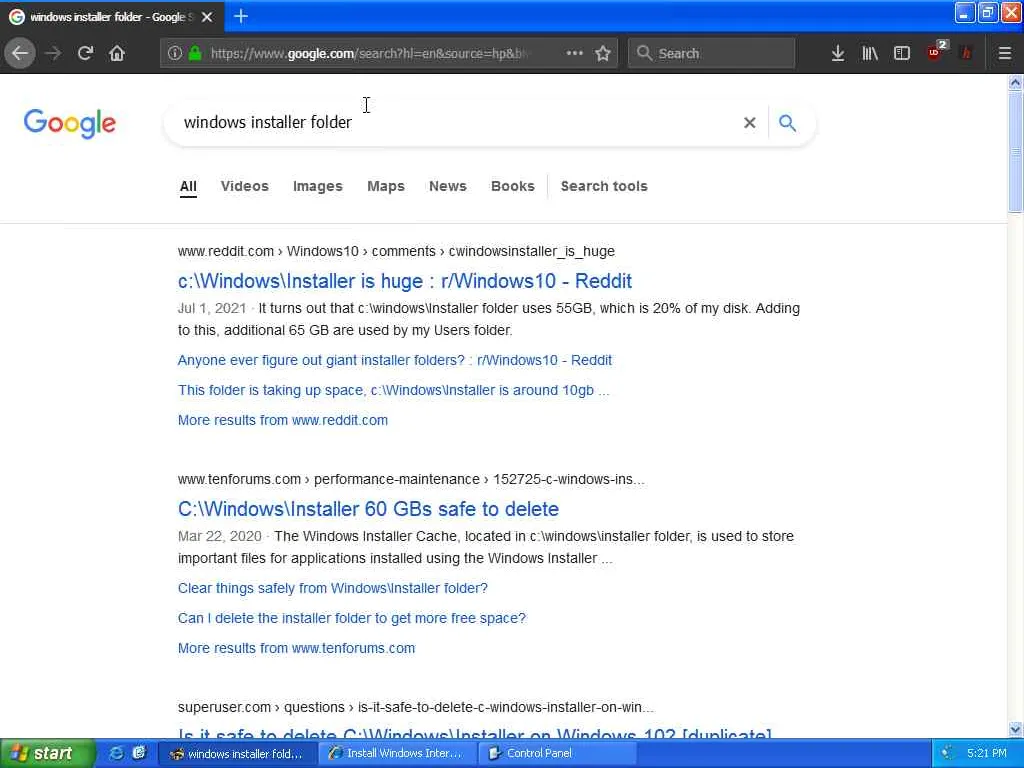Click the 'Jul 1, 2021' date text

click(x=212, y=308)
